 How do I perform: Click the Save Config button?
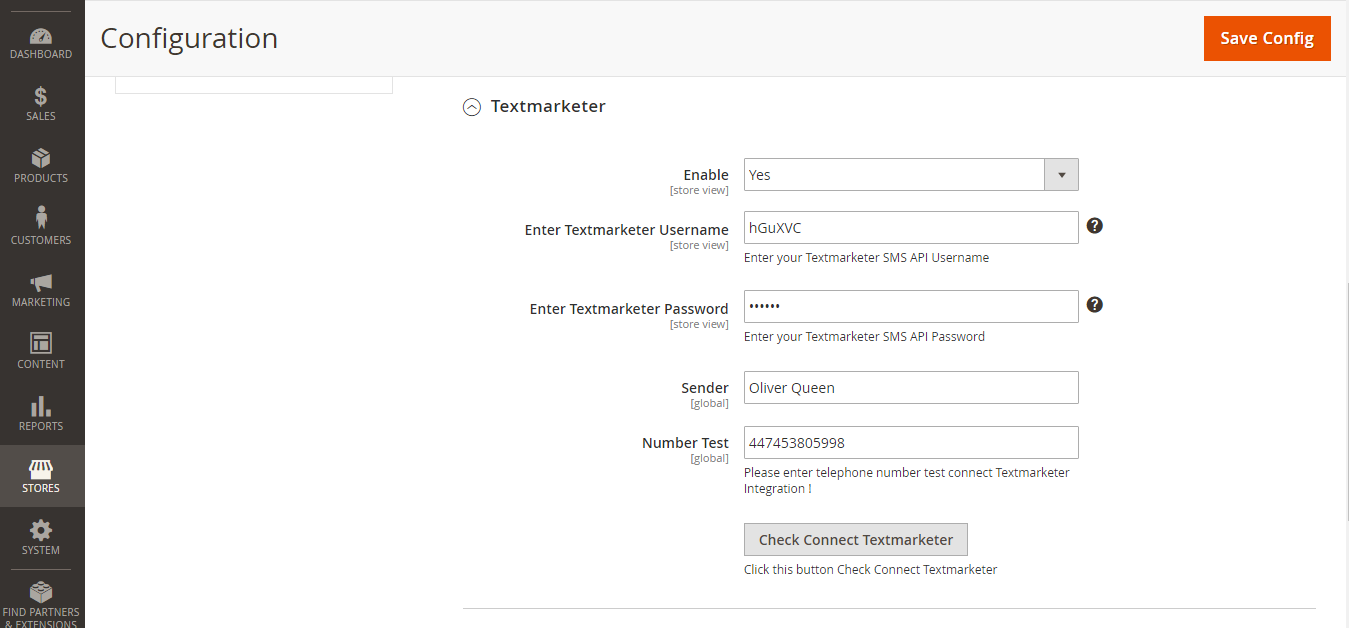[x=1266, y=38]
